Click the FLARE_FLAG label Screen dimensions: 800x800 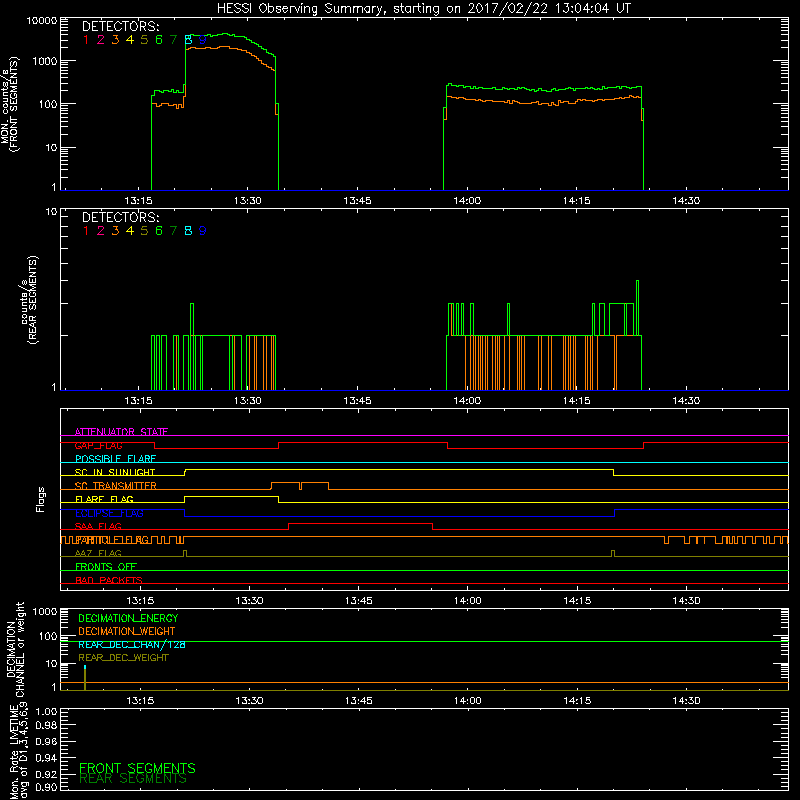point(104,499)
